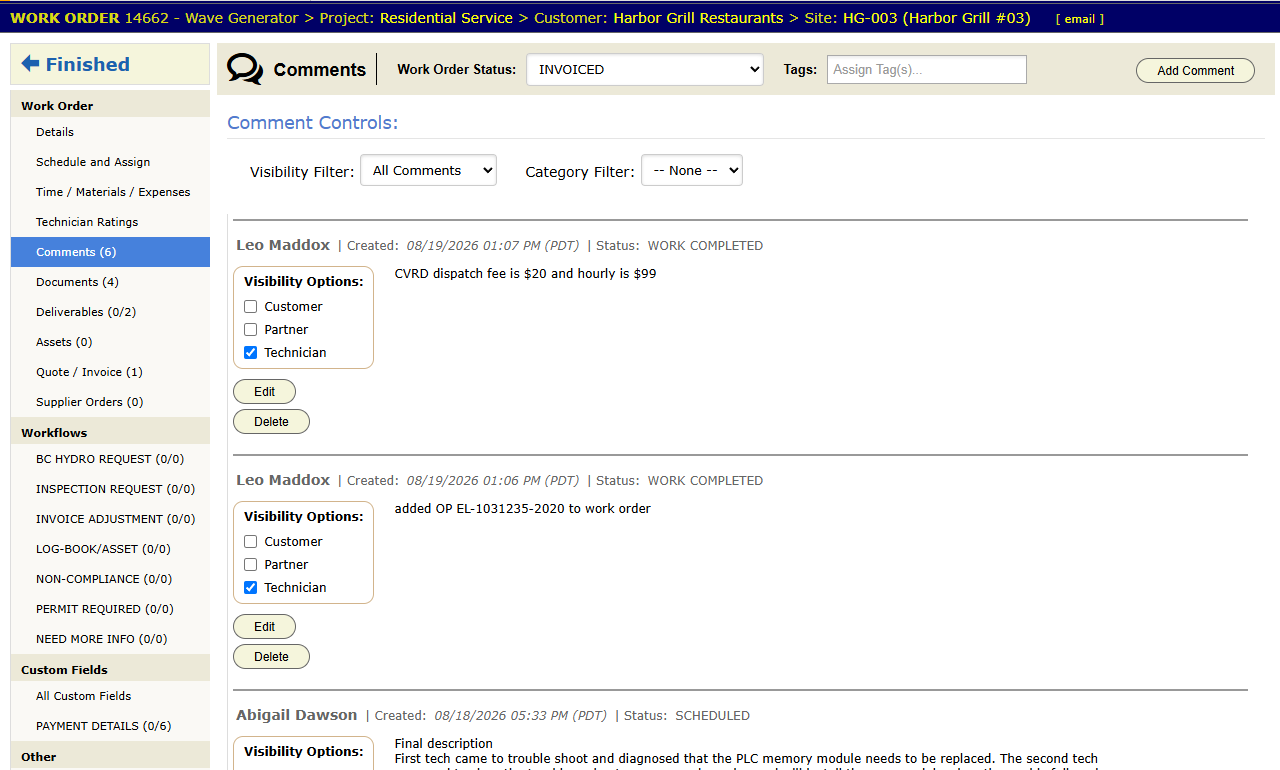1280x770 pixels.
Task: Uncheck Technician visibility on OP EL-1031235-2020 comment
Action: pyautogui.click(x=251, y=588)
